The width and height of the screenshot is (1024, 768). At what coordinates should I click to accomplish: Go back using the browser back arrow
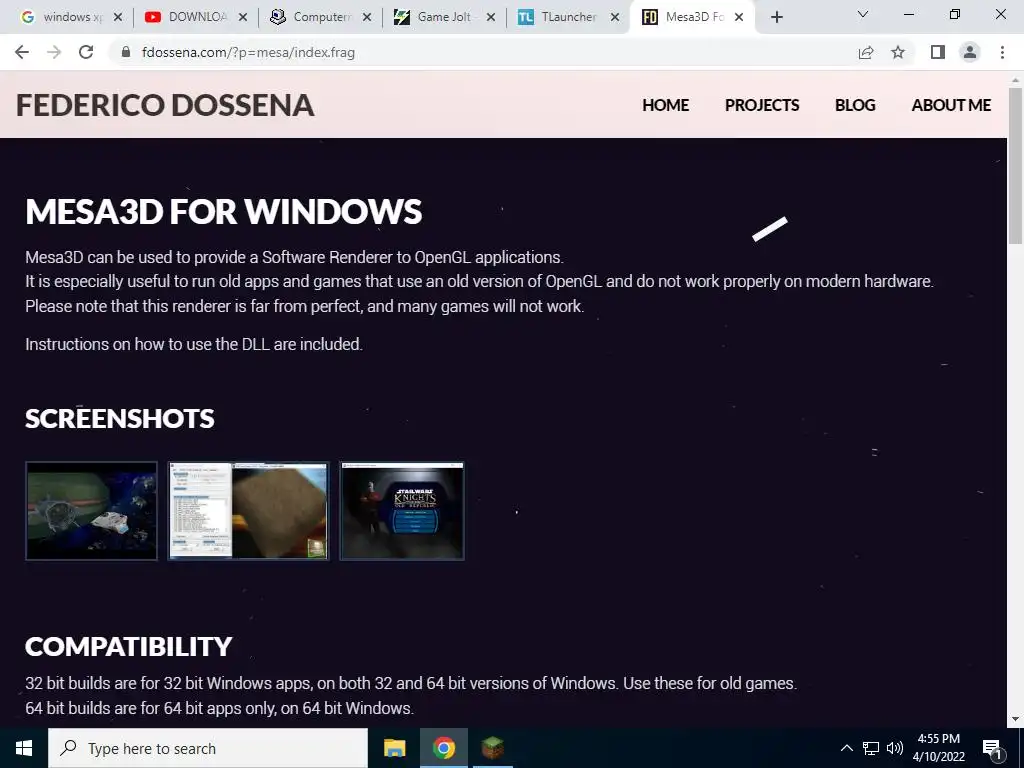point(22,52)
